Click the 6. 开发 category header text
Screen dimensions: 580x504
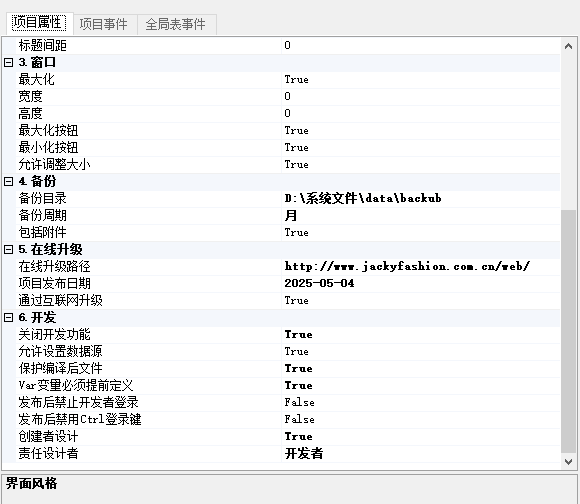37,318
